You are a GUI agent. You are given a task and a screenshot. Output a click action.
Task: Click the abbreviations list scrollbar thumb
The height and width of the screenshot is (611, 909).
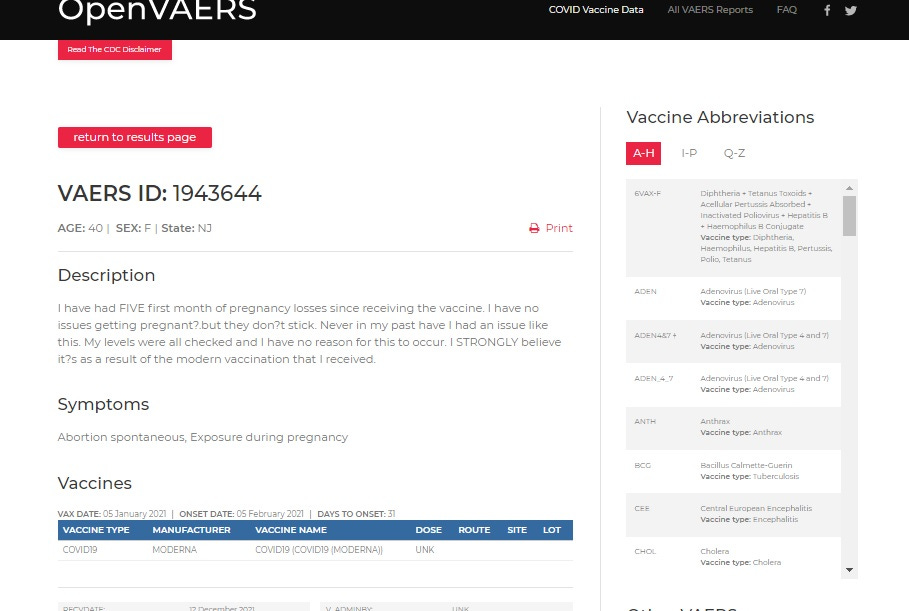coord(849,216)
